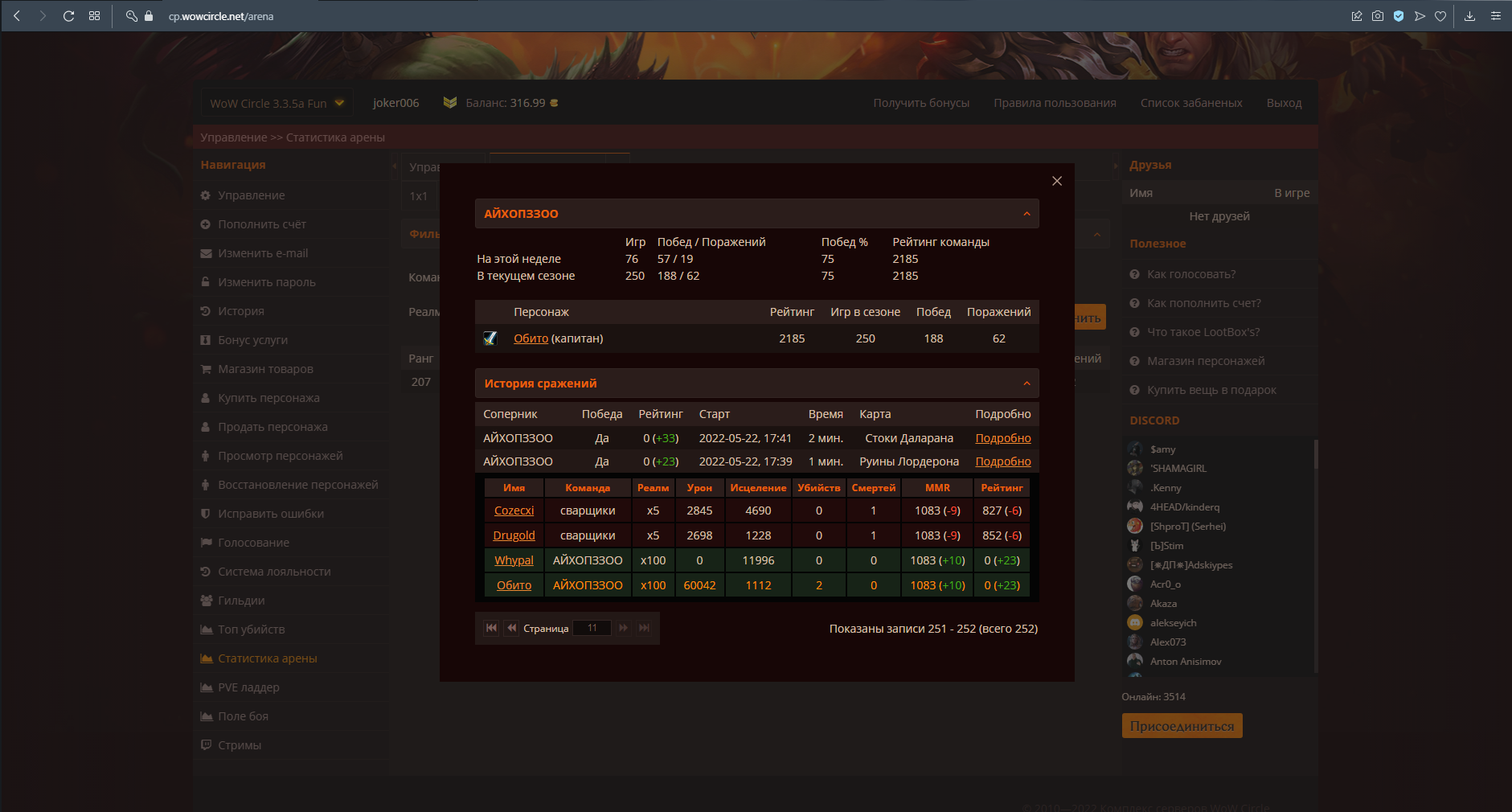Click the alekseyich Discord avatar
1512x812 pixels.
(1135, 622)
